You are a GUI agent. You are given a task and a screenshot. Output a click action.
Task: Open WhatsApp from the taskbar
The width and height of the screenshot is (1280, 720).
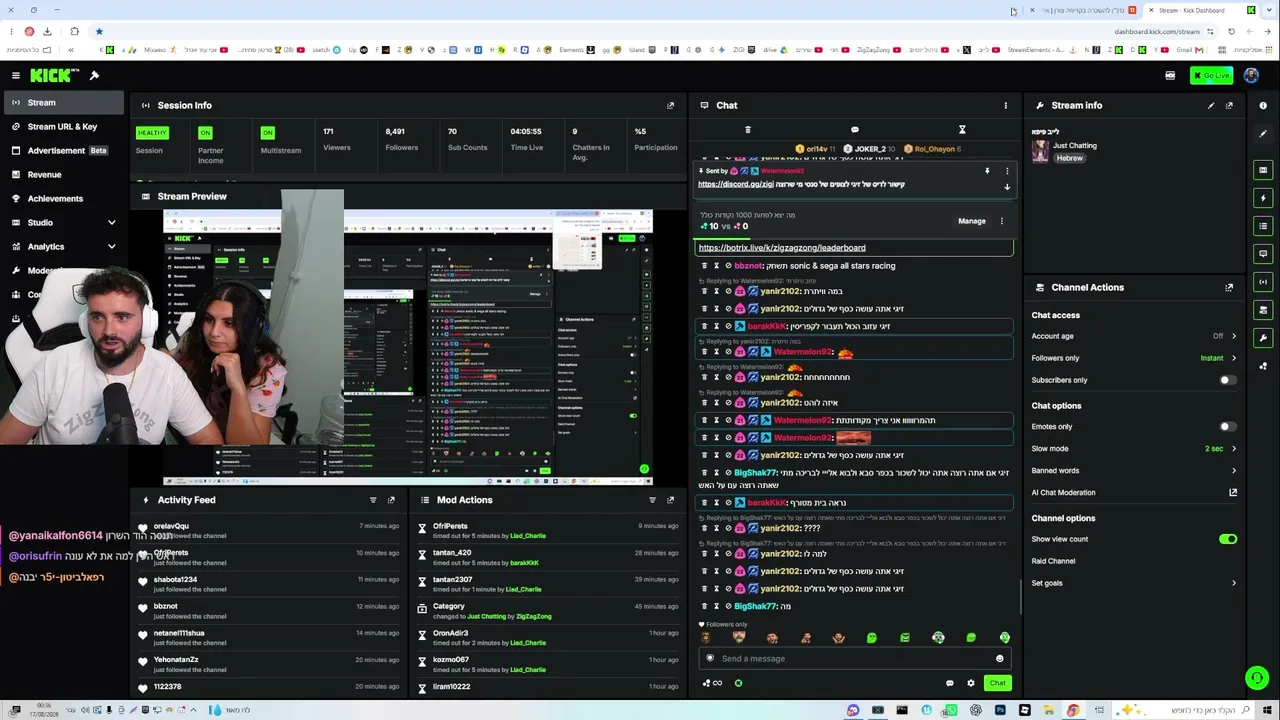point(951,710)
